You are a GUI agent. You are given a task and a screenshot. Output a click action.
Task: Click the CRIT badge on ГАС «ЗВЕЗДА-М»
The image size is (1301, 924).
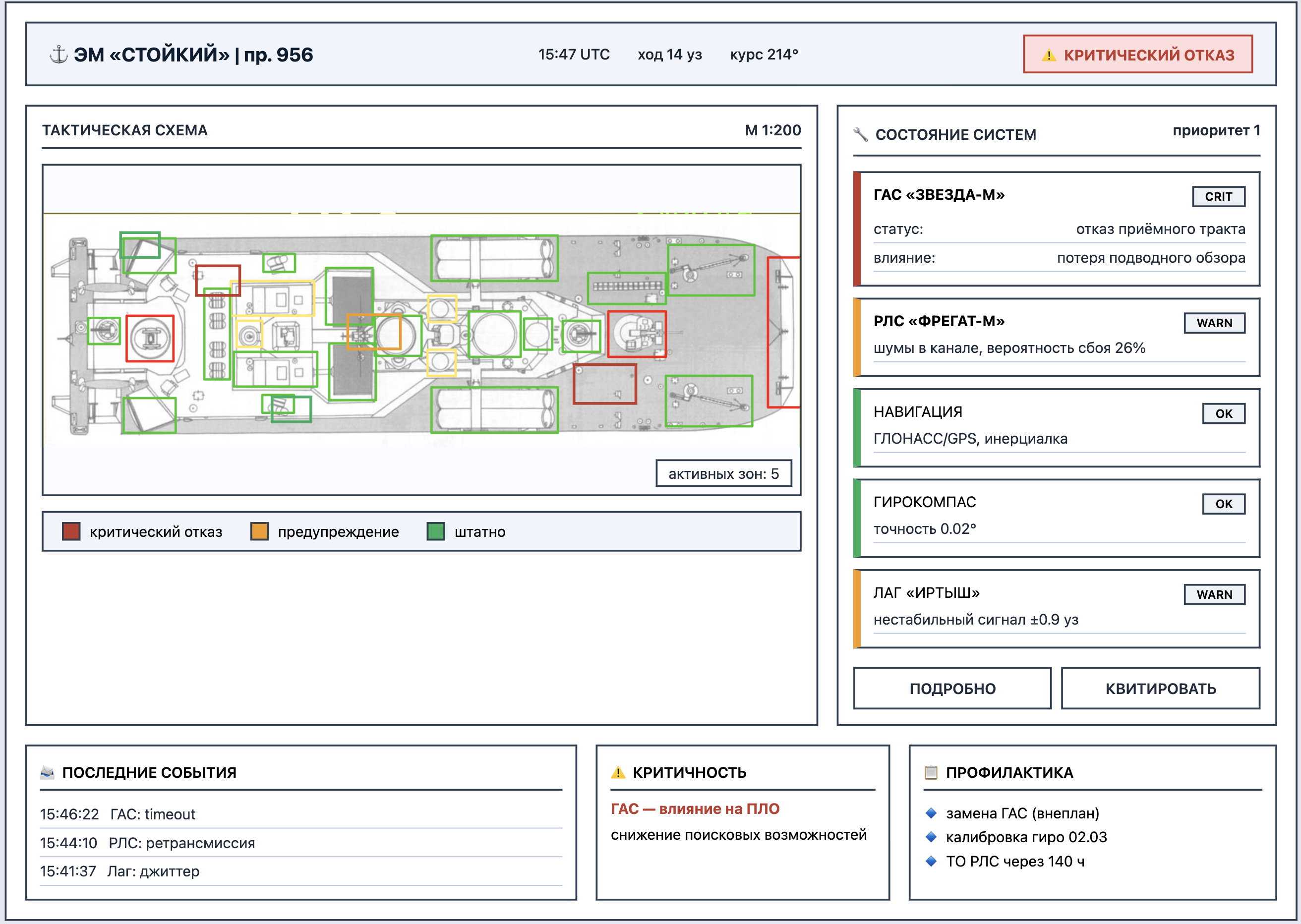(x=1219, y=196)
